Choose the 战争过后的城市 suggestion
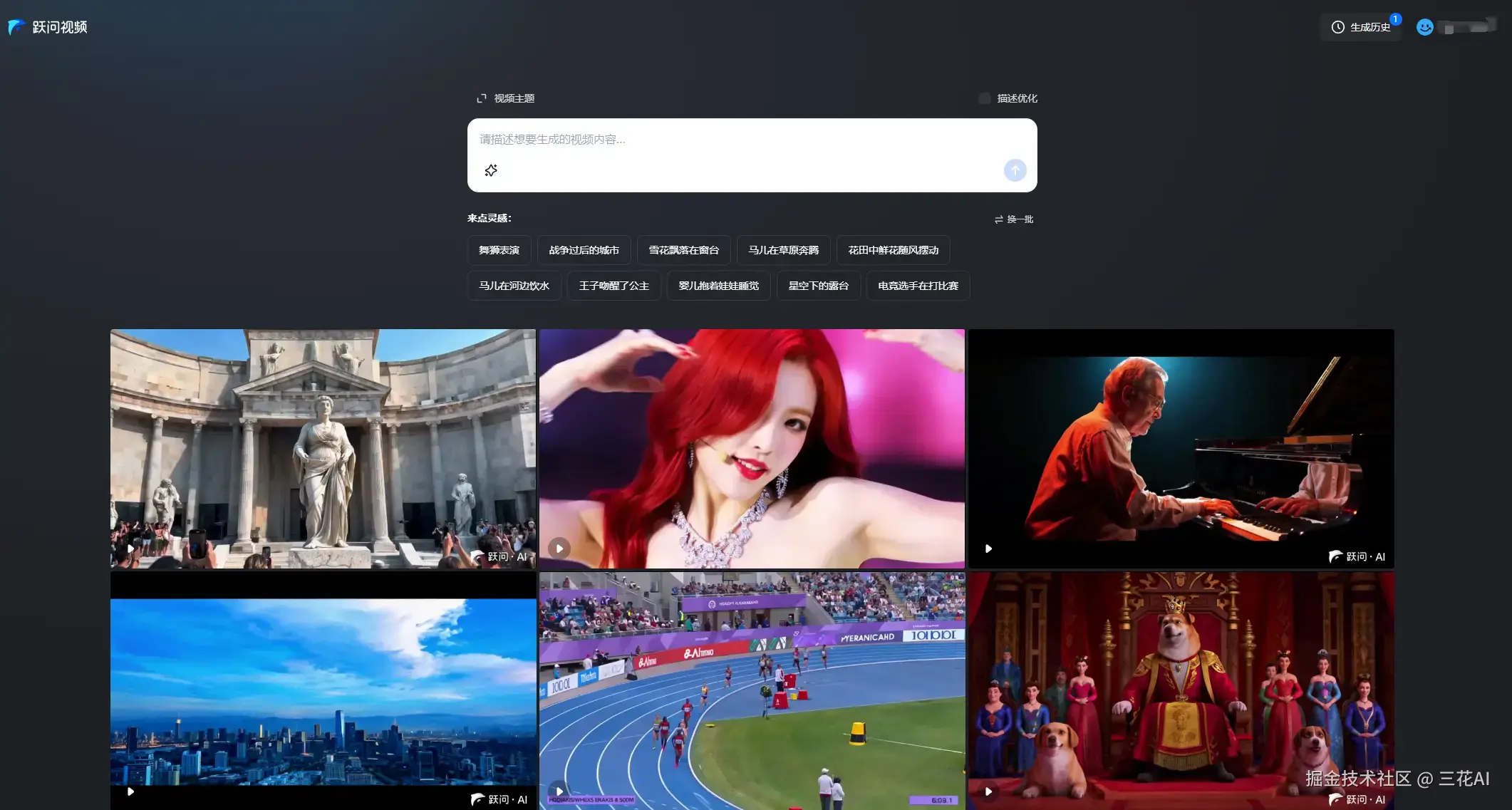This screenshot has height=810, width=1512. pos(584,250)
